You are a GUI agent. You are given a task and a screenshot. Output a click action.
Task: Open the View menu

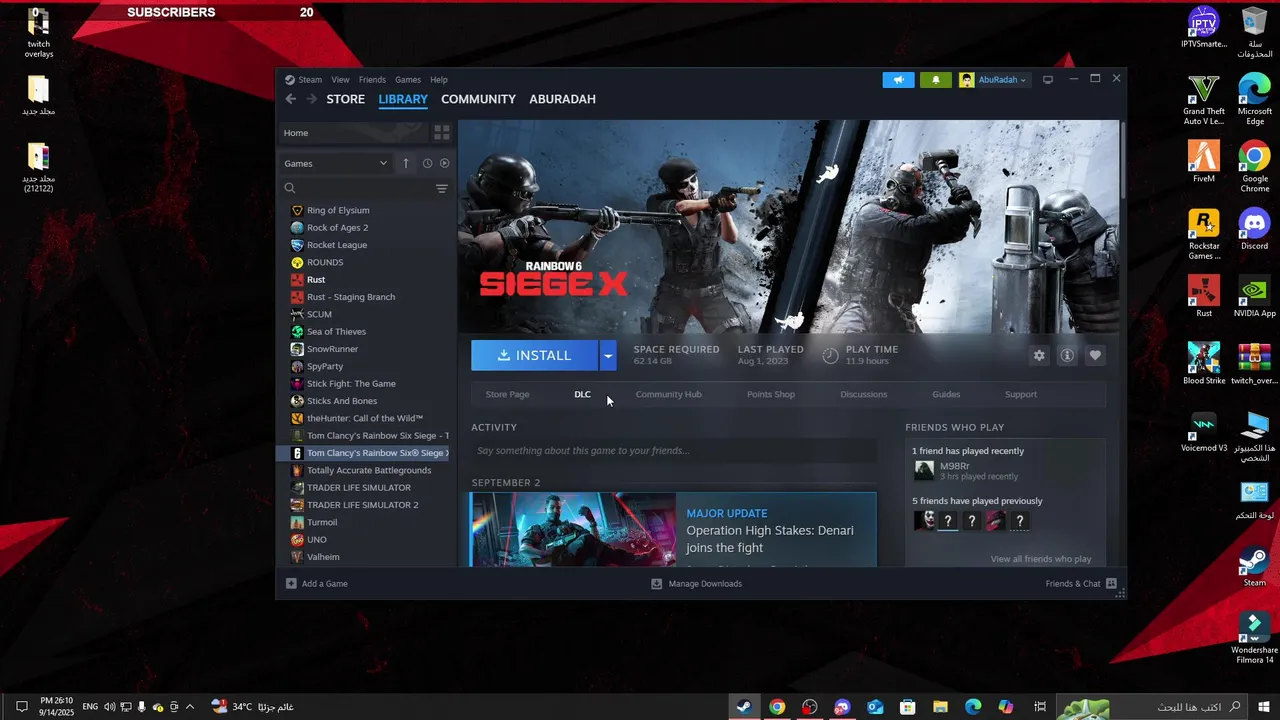340,80
